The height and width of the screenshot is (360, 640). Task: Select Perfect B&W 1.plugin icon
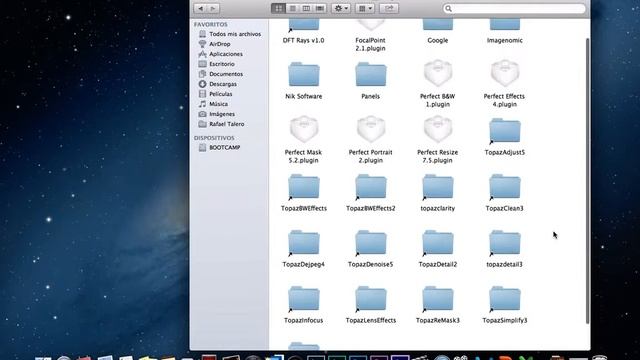coord(438,73)
